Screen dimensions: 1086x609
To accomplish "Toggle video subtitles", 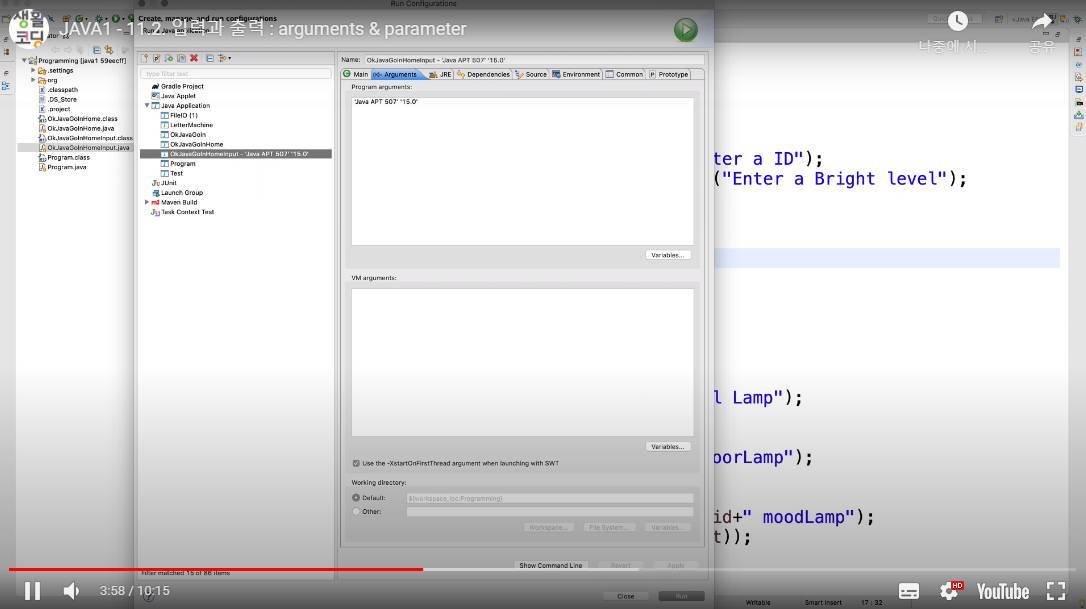I will point(909,591).
